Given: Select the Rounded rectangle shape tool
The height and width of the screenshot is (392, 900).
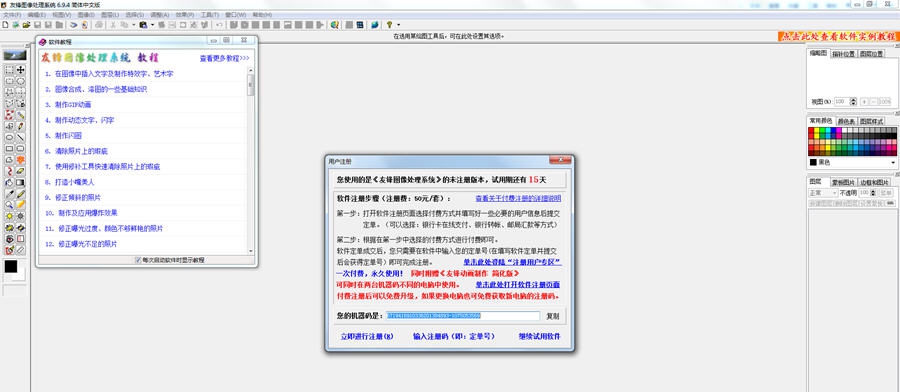Looking at the screenshot, I should [x=21, y=148].
